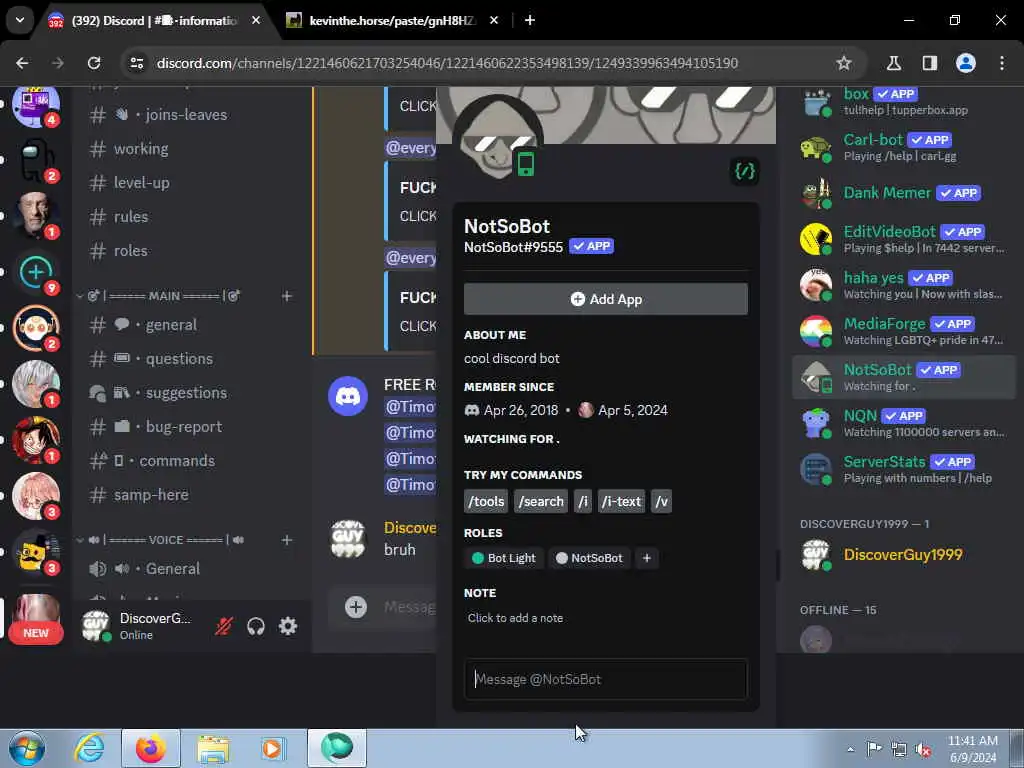Select the /i-text command chip
This screenshot has width=1024, height=768.
(x=621, y=502)
